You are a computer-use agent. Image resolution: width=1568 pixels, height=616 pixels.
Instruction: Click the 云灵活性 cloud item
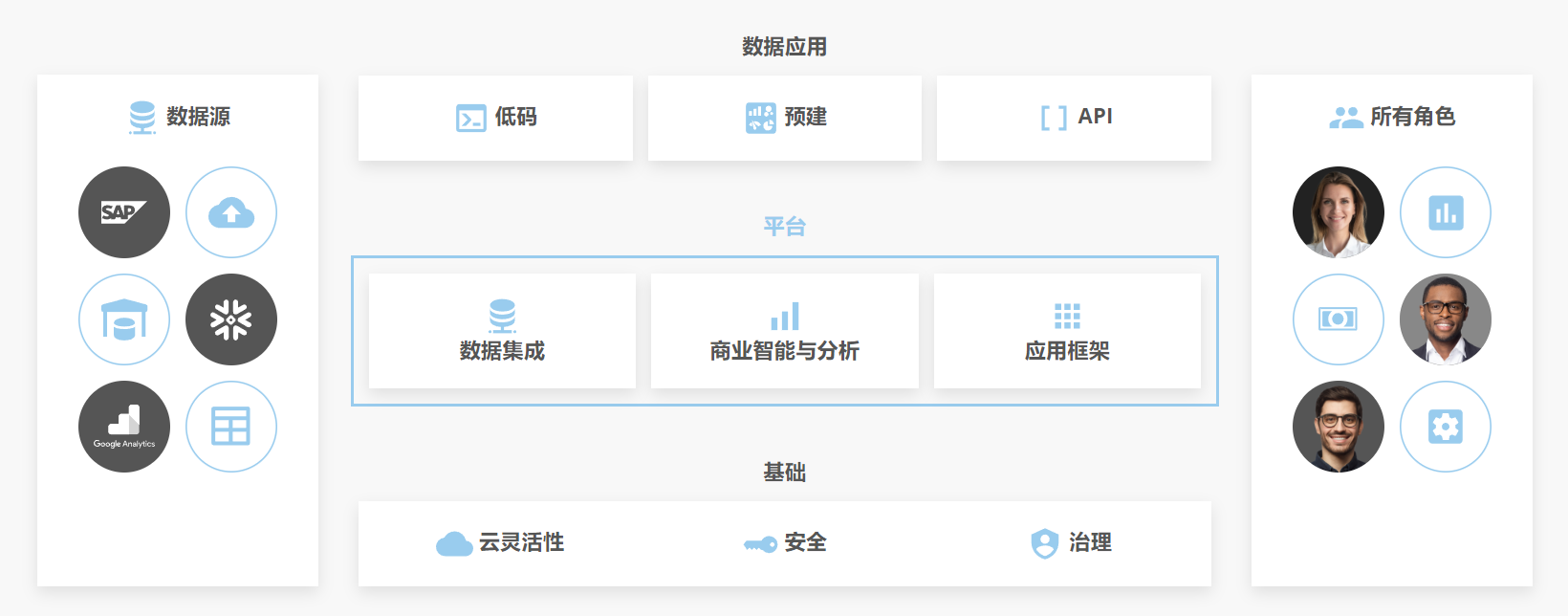tap(500, 543)
